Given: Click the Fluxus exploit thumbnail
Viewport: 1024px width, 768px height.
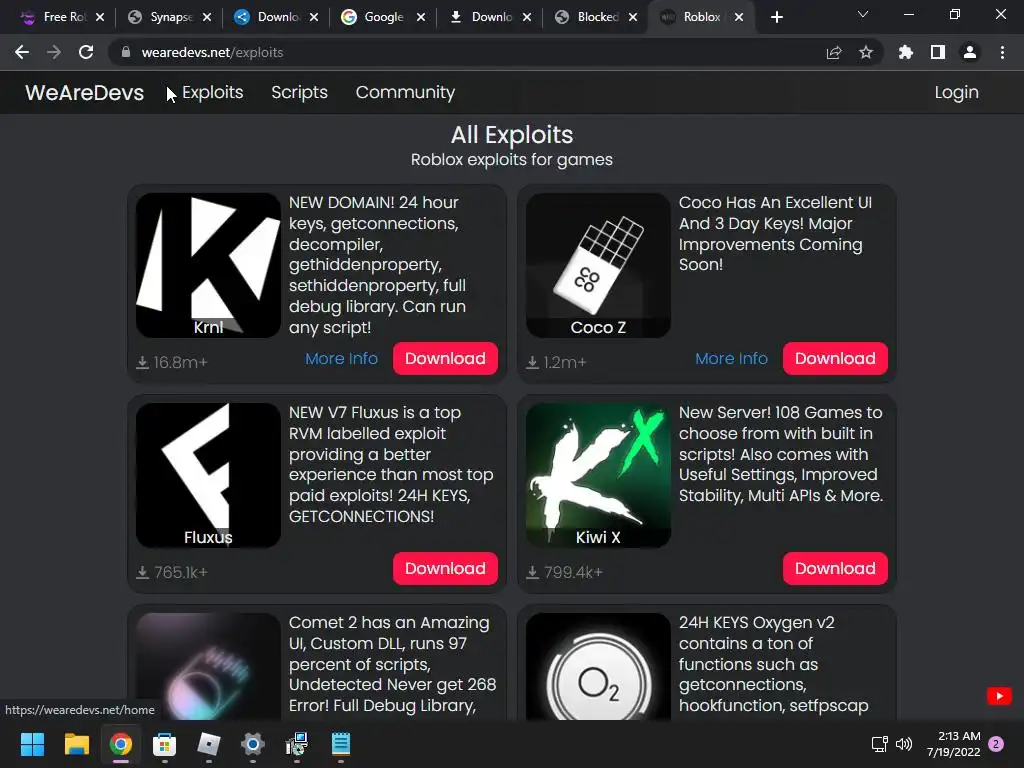Looking at the screenshot, I should [208, 475].
